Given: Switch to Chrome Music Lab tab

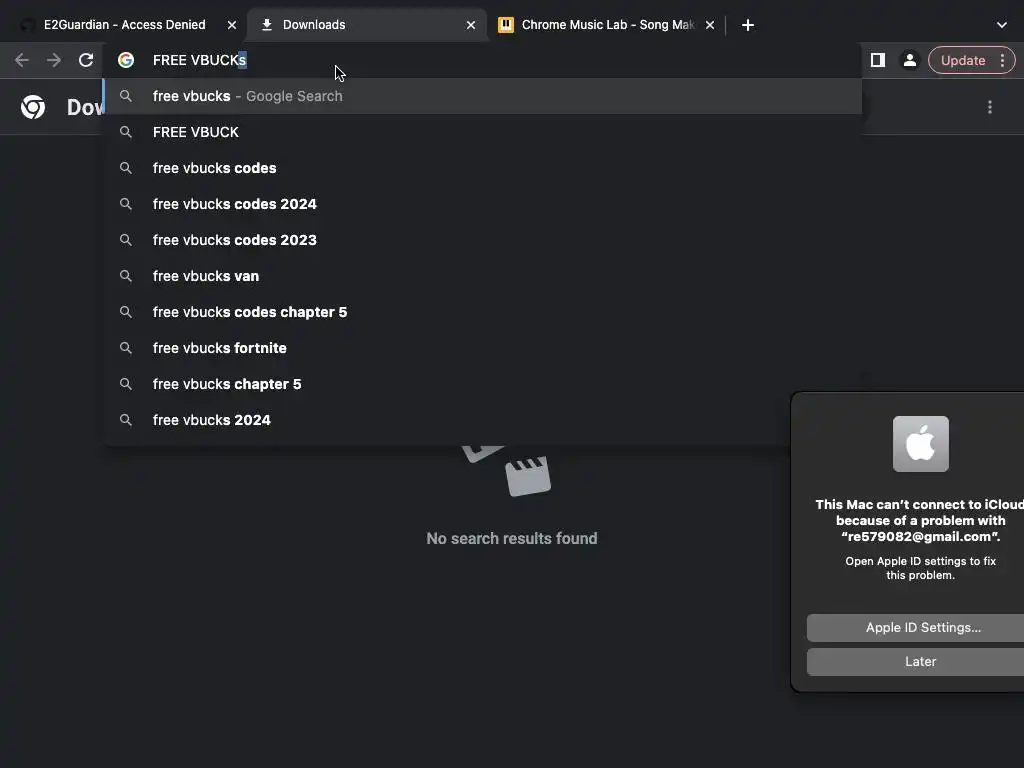Looking at the screenshot, I should pyautogui.click(x=607, y=25).
